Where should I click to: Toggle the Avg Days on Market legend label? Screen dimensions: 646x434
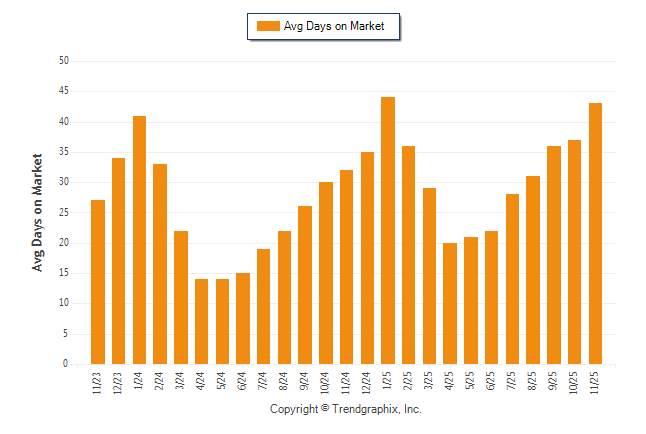(334, 26)
